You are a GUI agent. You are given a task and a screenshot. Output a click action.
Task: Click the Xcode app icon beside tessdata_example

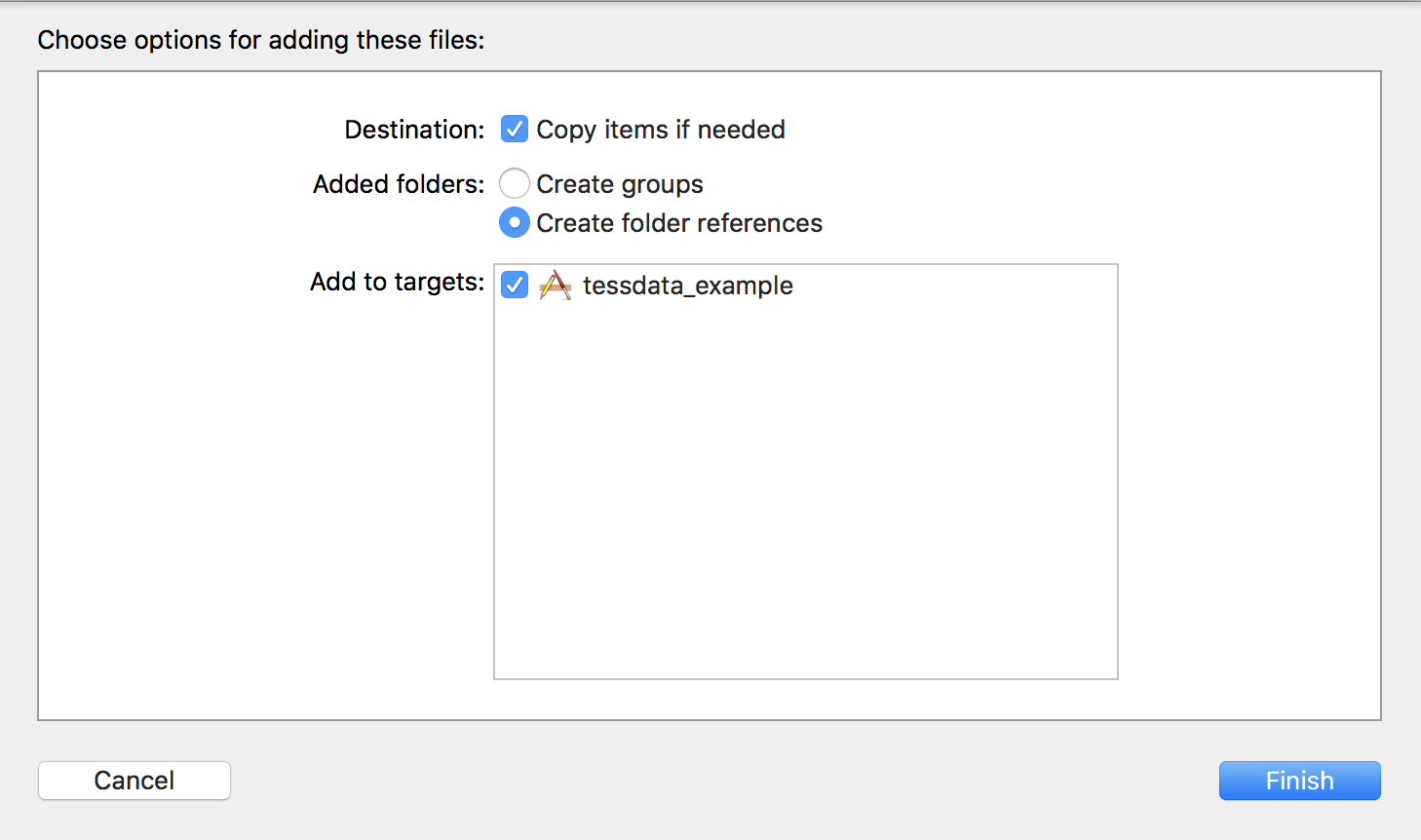click(555, 286)
